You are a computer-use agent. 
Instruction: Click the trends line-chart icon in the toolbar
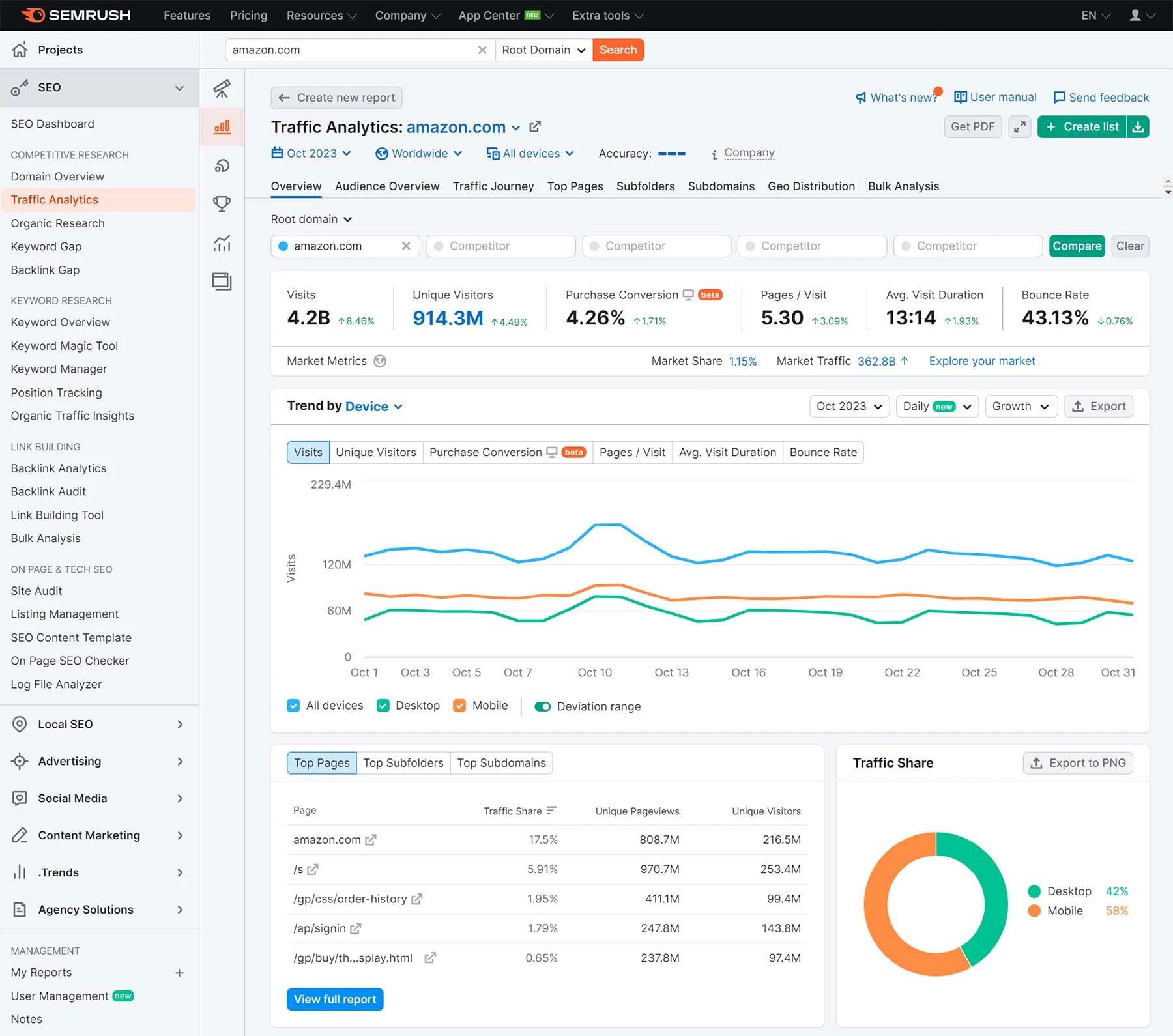coord(222,242)
